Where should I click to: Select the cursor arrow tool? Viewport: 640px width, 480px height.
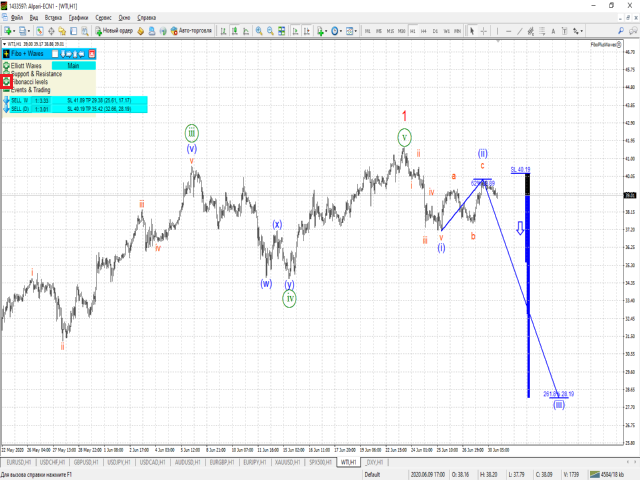[x=472, y=31]
